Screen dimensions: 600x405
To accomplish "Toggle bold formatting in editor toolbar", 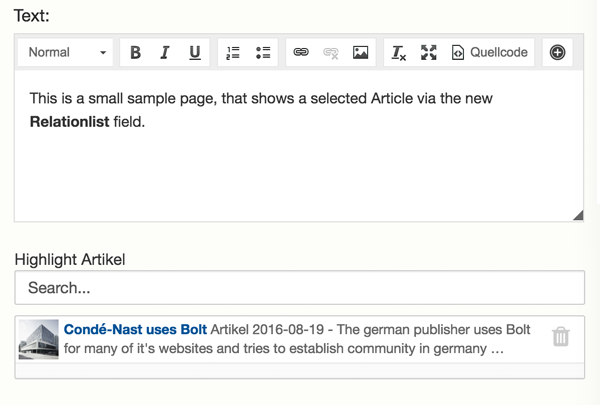I will point(135,52).
